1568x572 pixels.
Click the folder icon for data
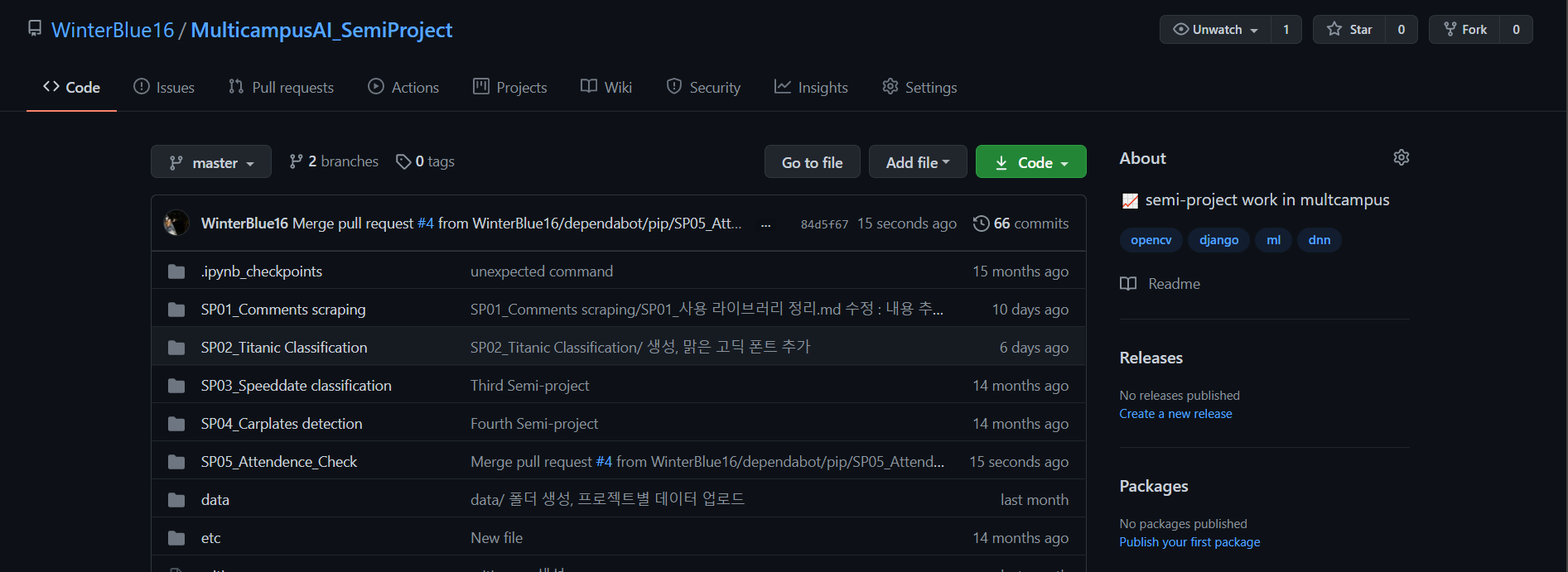(176, 500)
